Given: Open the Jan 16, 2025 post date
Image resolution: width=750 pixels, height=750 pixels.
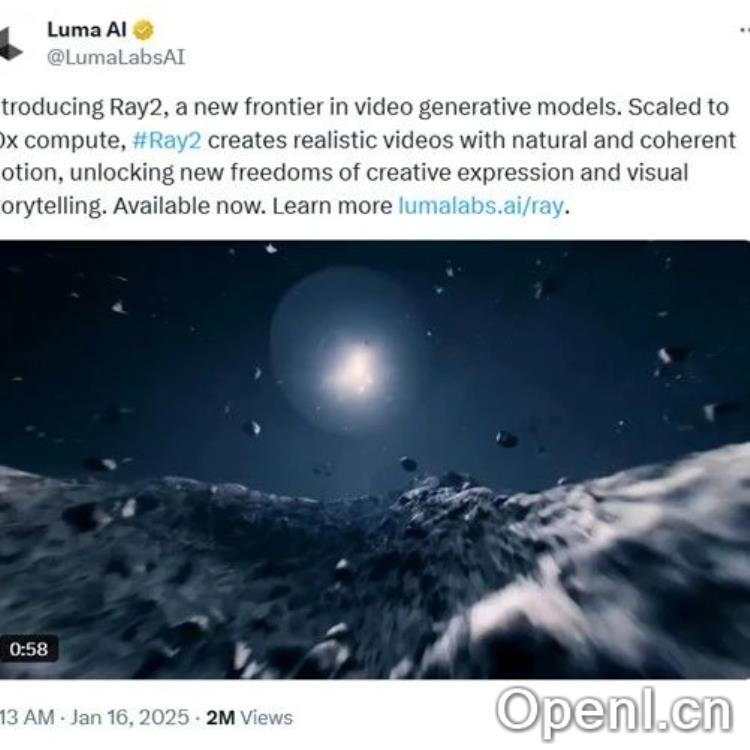Looking at the screenshot, I should point(130,717).
